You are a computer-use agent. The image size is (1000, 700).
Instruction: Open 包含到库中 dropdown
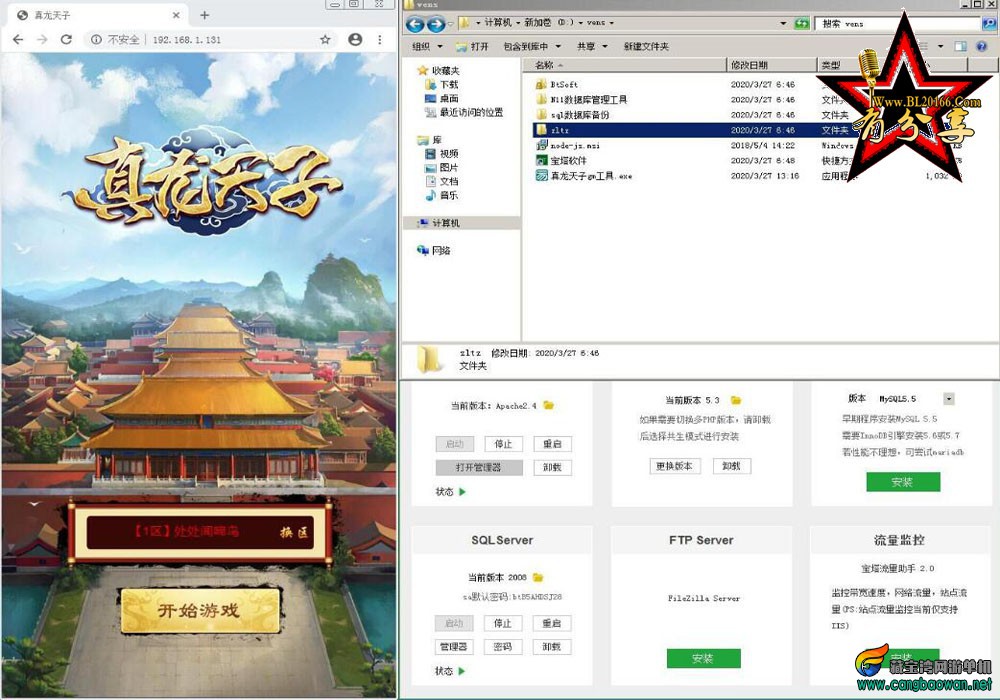pos(532,47)
